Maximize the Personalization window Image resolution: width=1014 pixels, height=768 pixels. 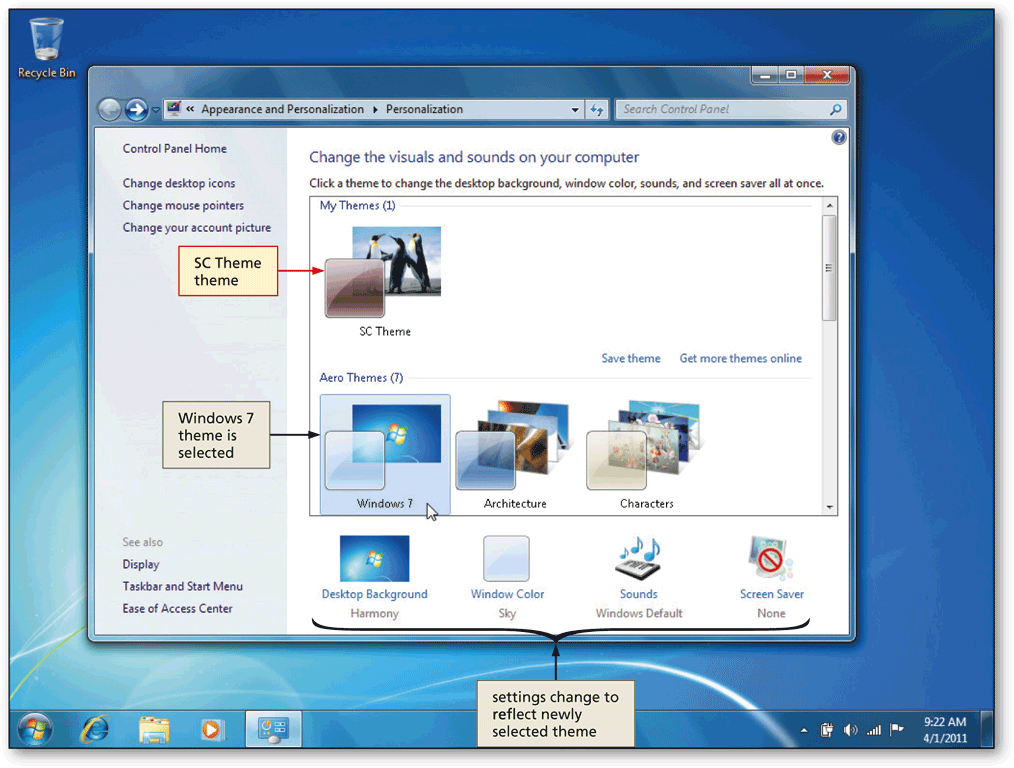[791, 75]
